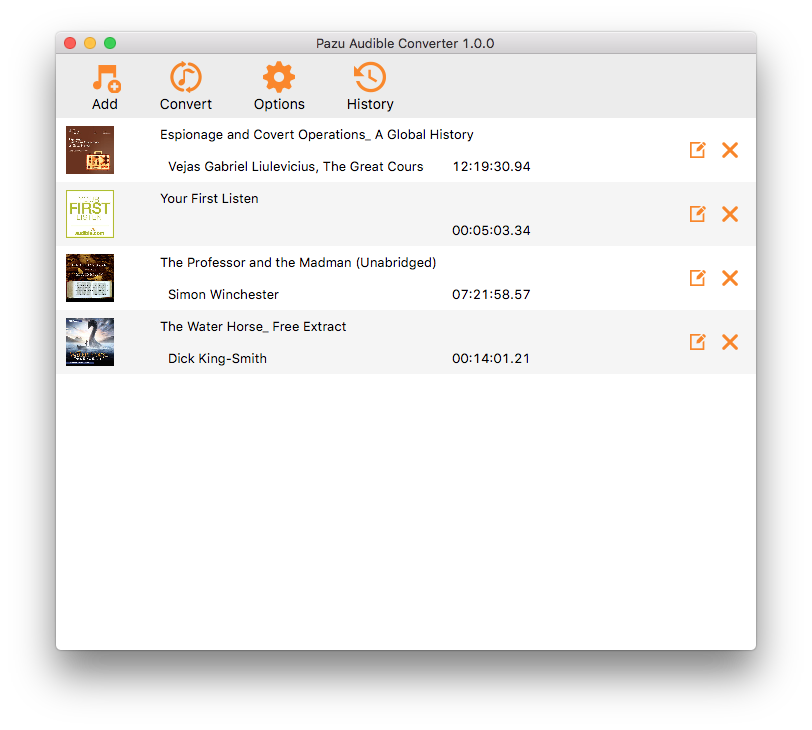The width and height of the screenshot is (812, 730).
Task: Remove Espionage and Covert Operations from list
Action: (730, 150)
